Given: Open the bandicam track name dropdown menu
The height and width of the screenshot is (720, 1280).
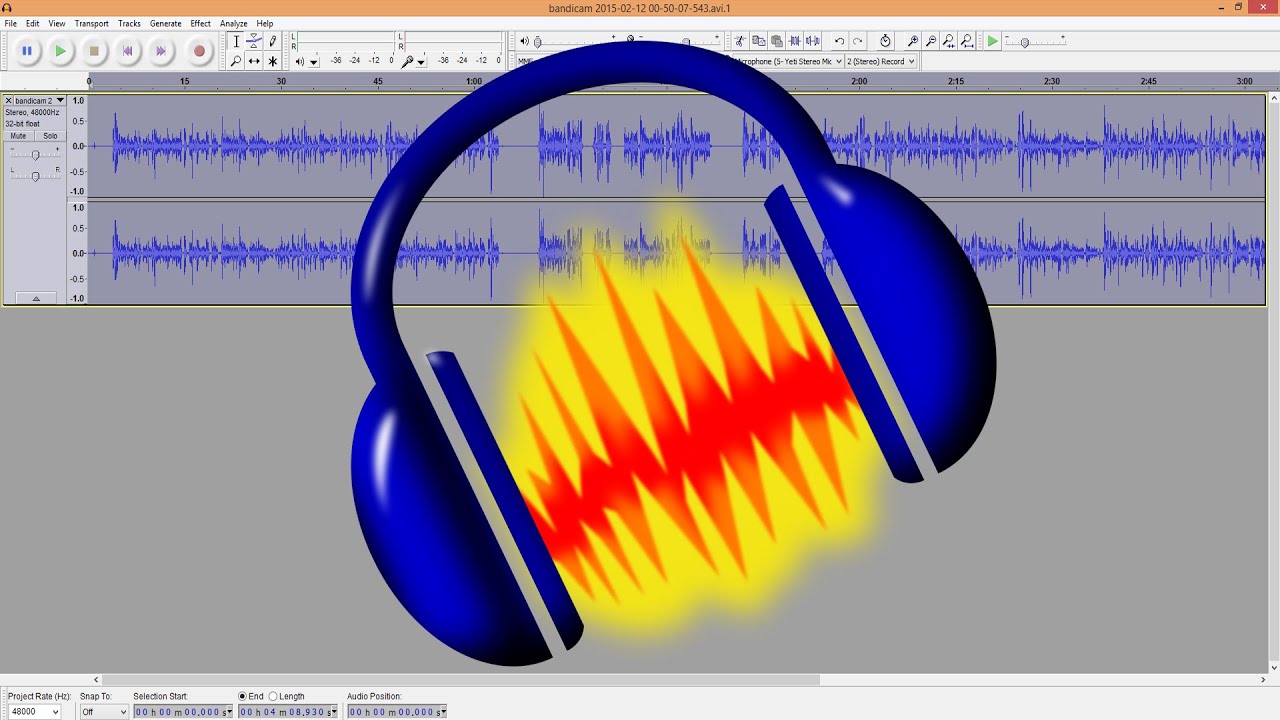Looking at the screenshot, I should click(x=39, y=100).
